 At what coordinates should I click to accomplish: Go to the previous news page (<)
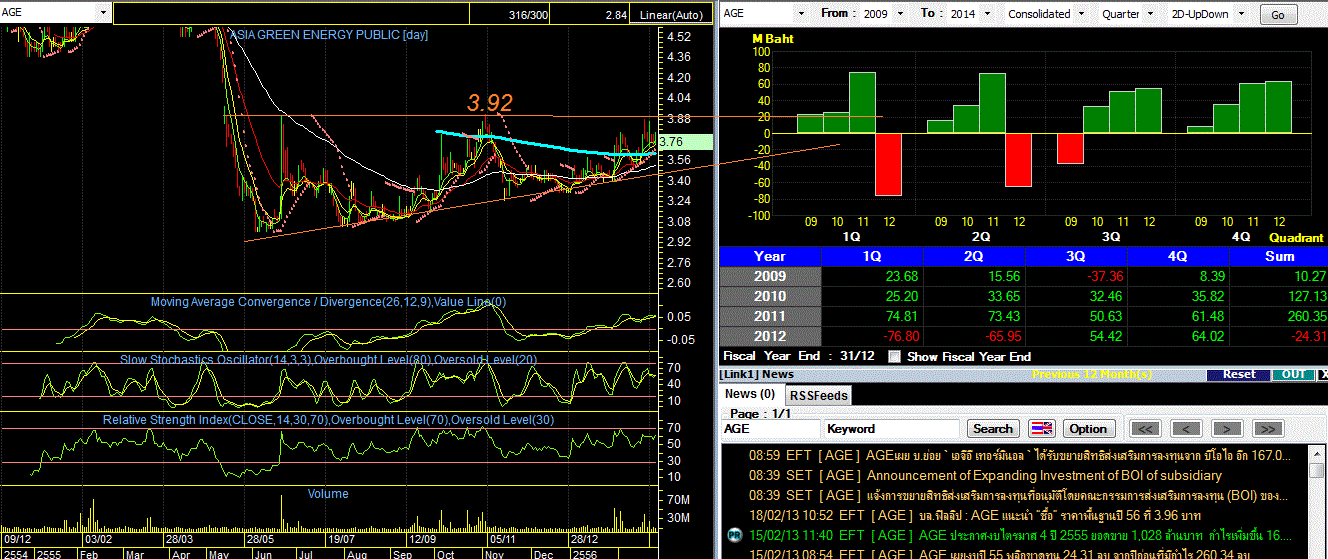[1186, 428]
